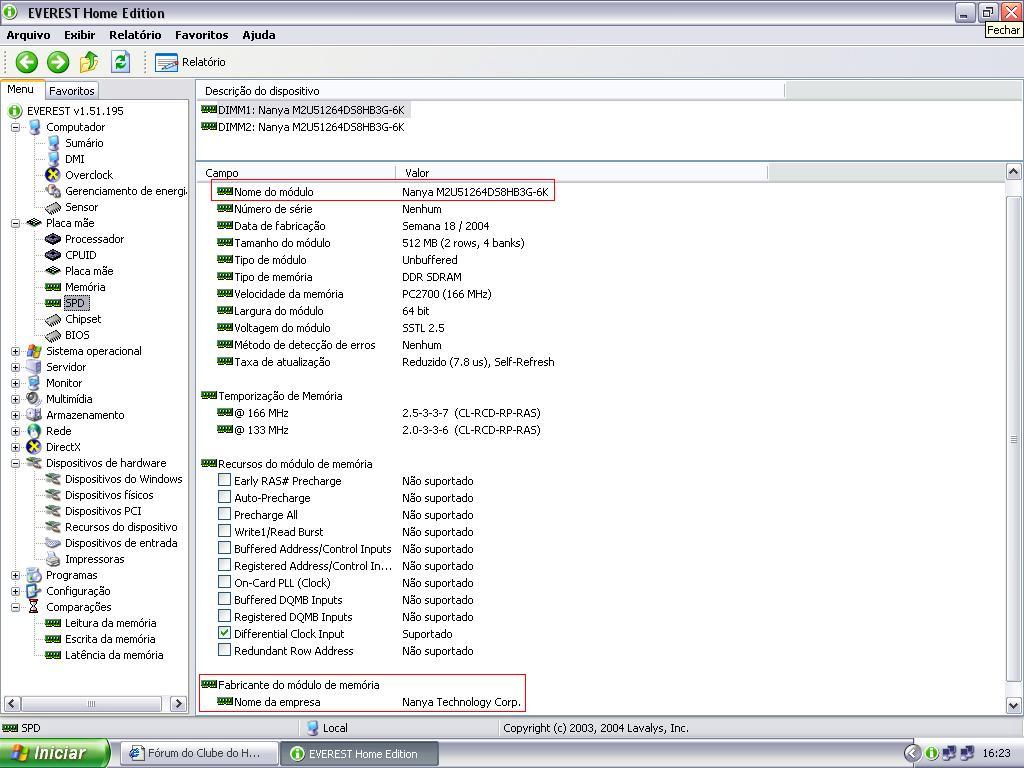Open the Relatório menu

click(x=135, y=35)
